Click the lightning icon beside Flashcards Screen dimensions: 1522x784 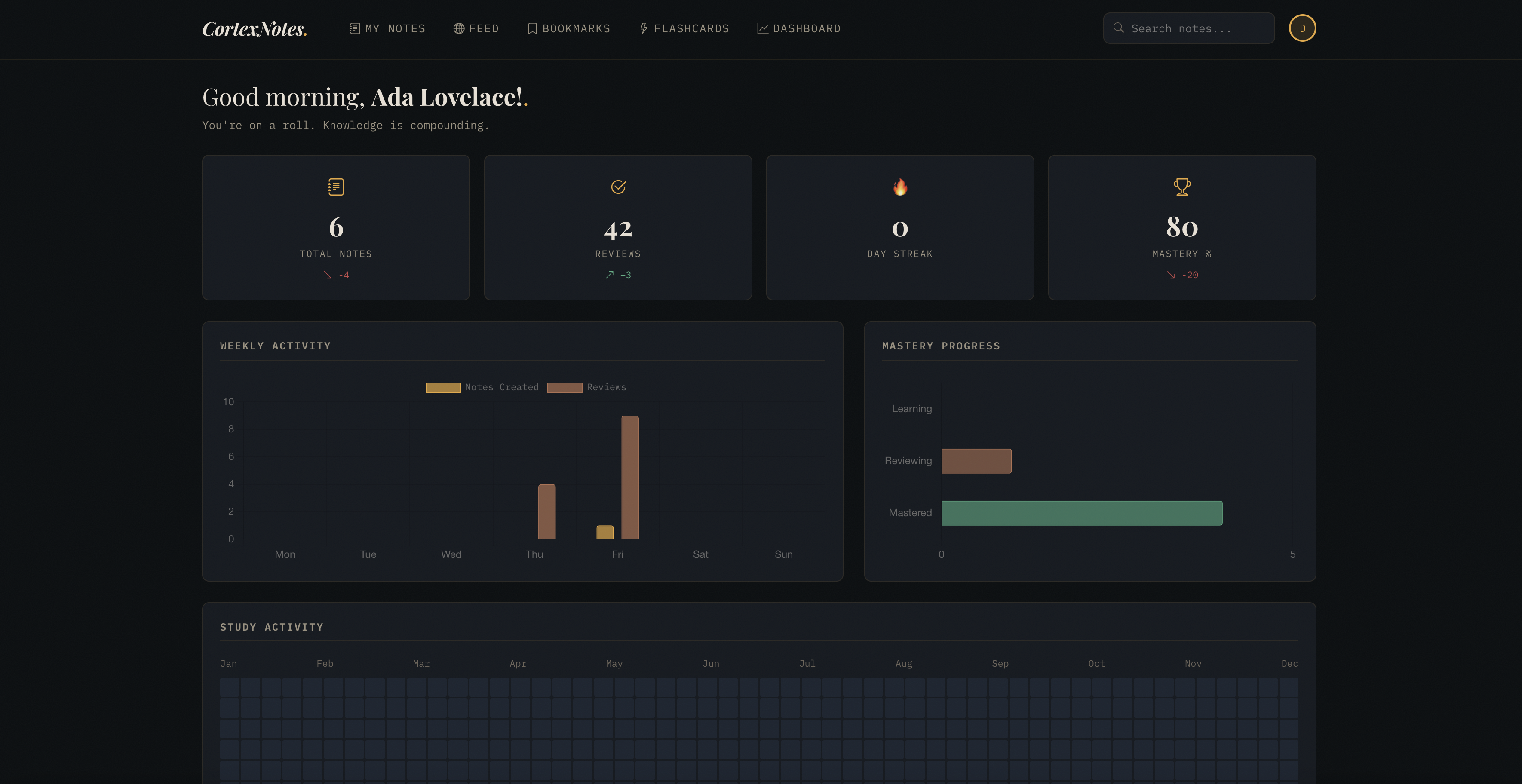click(644, 28)
